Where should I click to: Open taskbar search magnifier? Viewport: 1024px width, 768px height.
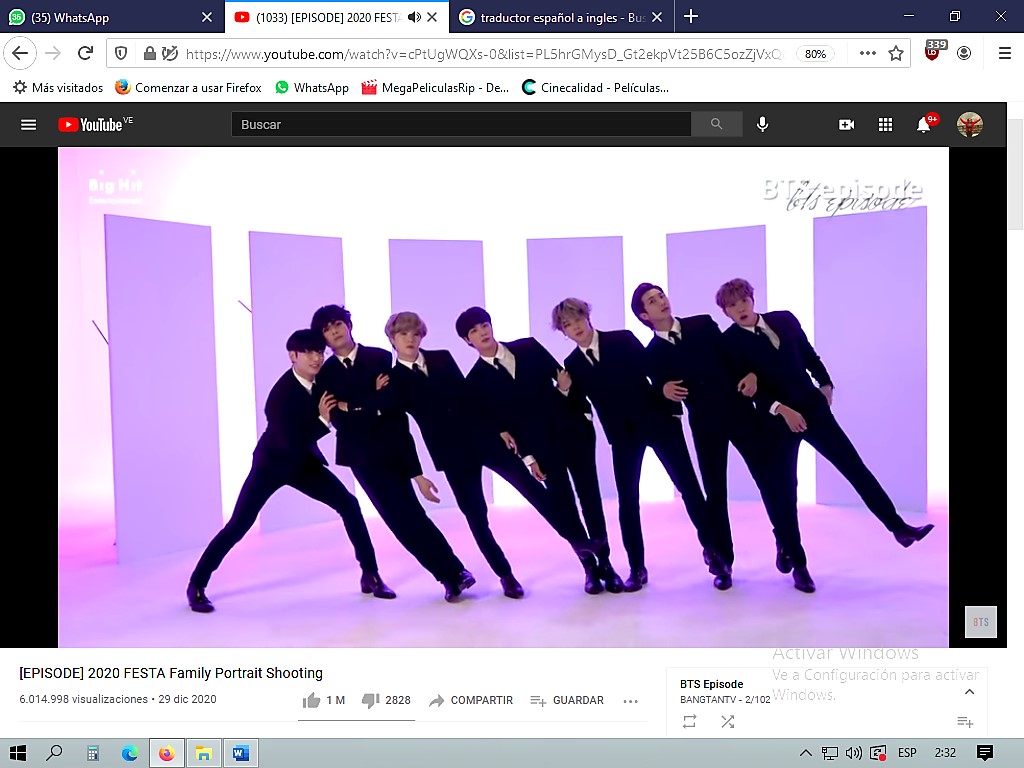(x=54, y=753)
